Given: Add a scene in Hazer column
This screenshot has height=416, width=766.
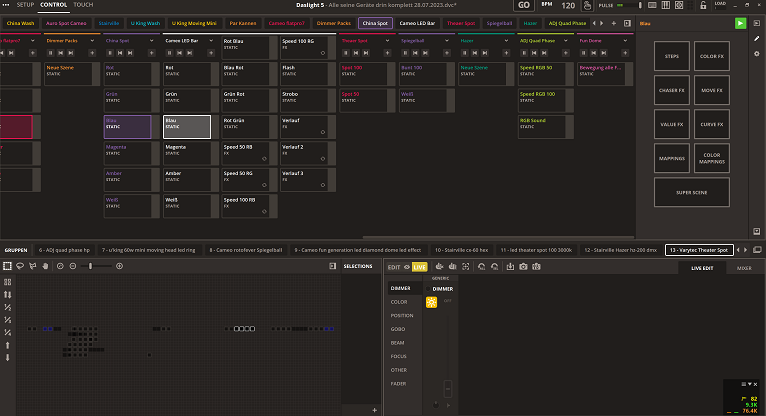Looking at the screenshot, I should tap(506, 53).
